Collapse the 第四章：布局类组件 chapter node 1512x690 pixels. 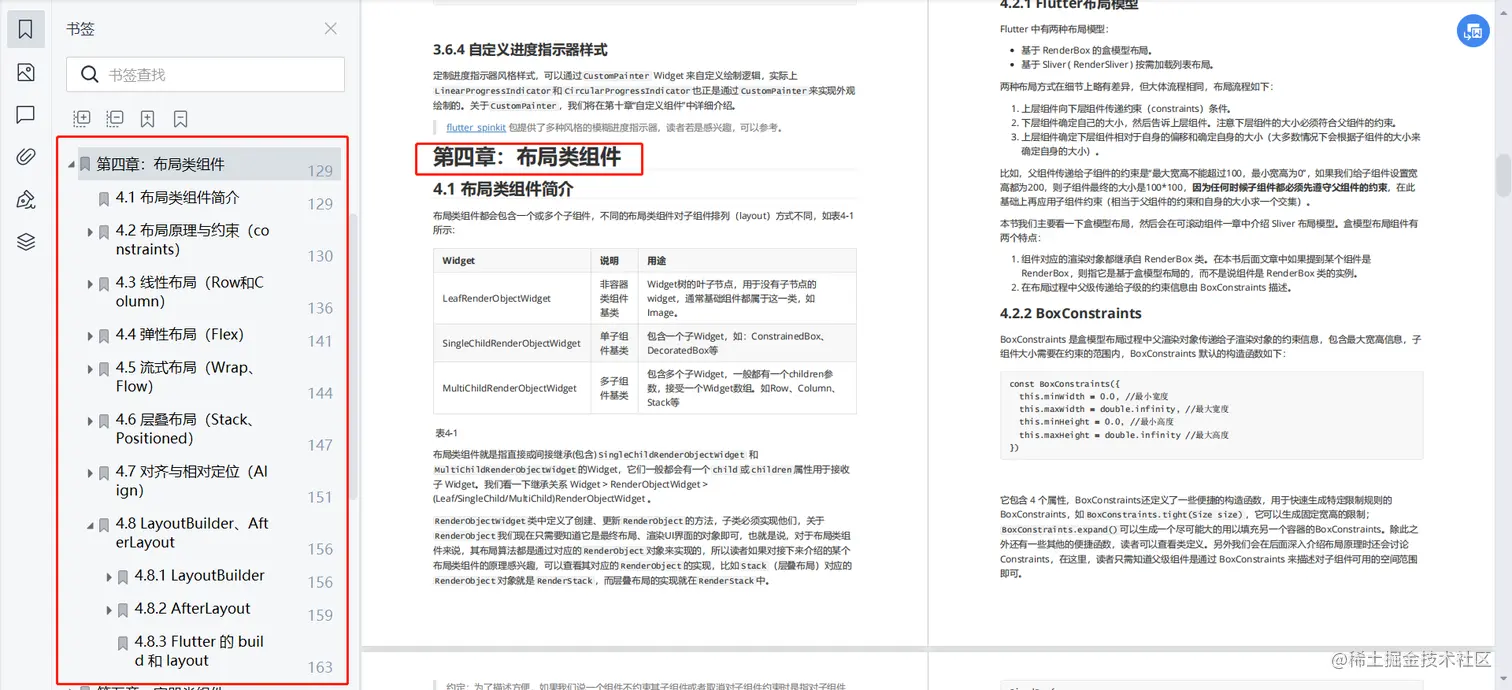[71, 165]
